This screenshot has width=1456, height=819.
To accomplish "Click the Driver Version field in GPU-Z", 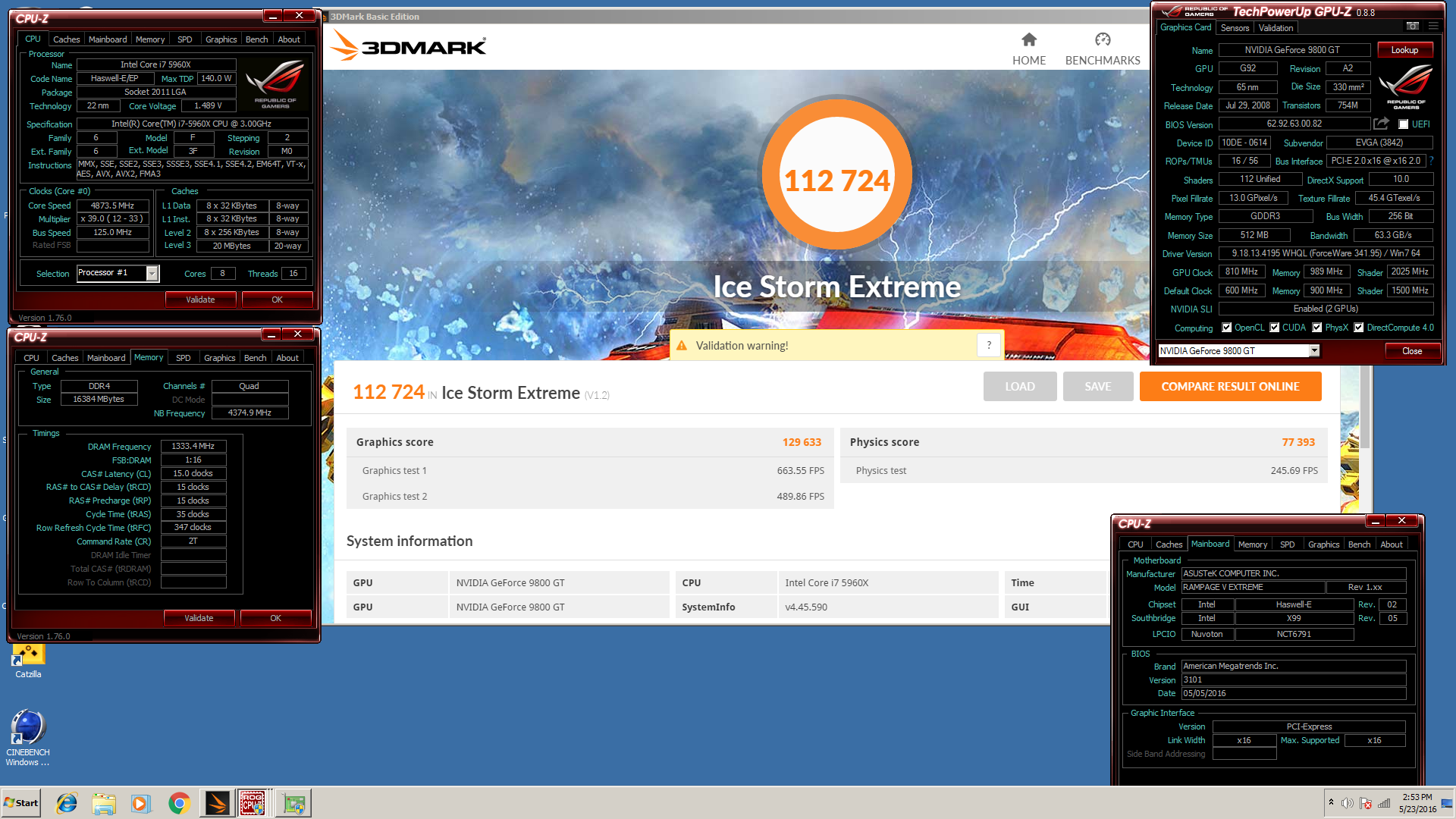I will 1326,253.
